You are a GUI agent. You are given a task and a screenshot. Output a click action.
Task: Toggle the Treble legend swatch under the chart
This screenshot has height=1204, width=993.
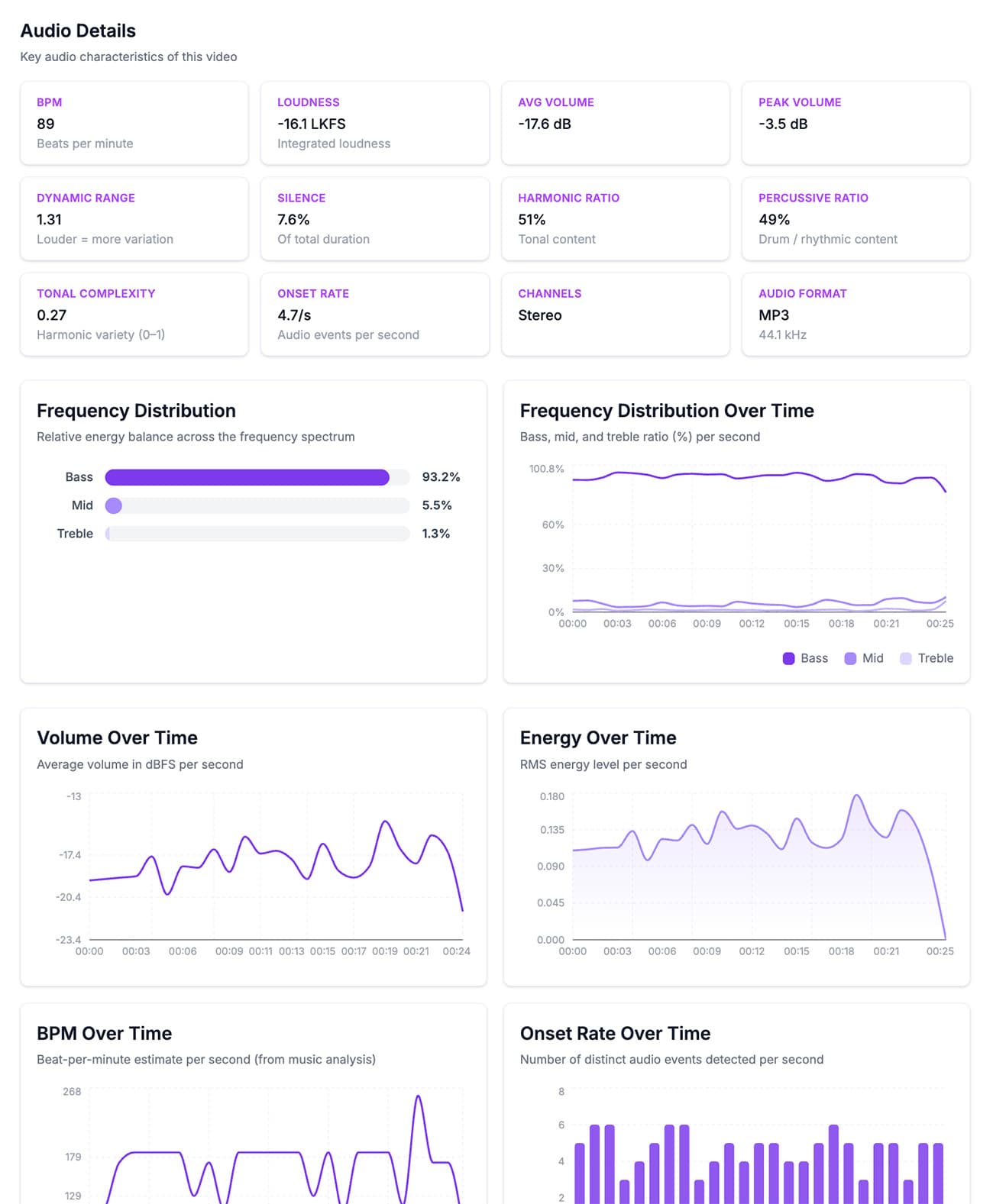click(x=906, y=658)
